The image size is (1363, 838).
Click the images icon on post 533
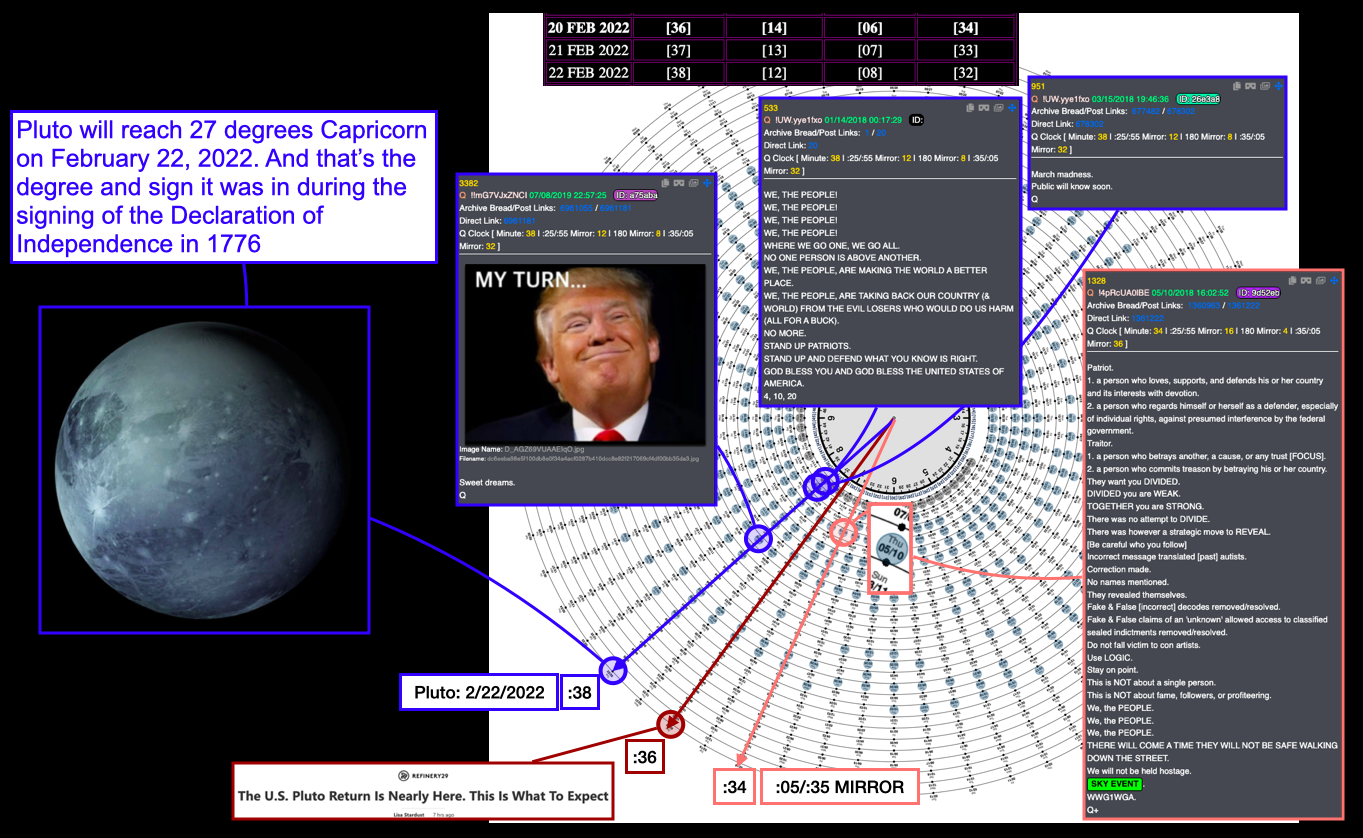click(x=998, y=108)
